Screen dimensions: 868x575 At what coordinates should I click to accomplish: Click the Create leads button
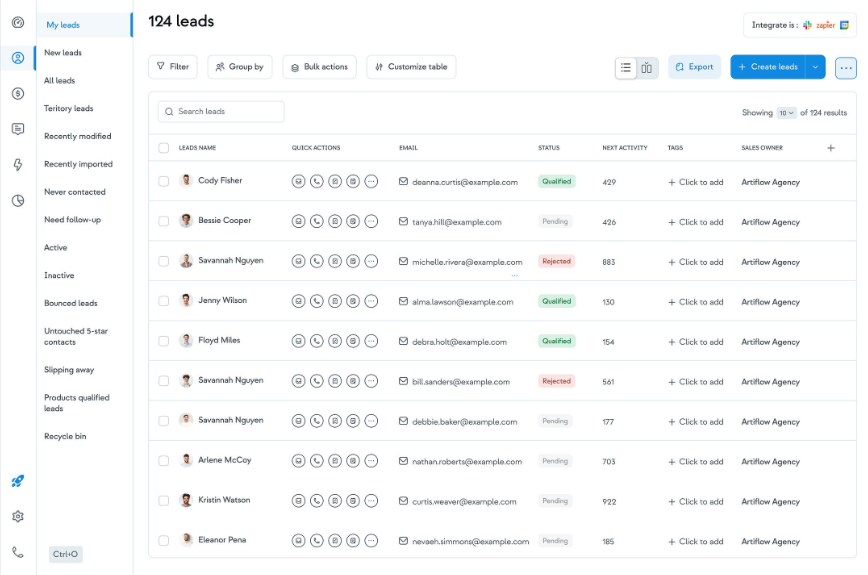(x=768, y=67)
